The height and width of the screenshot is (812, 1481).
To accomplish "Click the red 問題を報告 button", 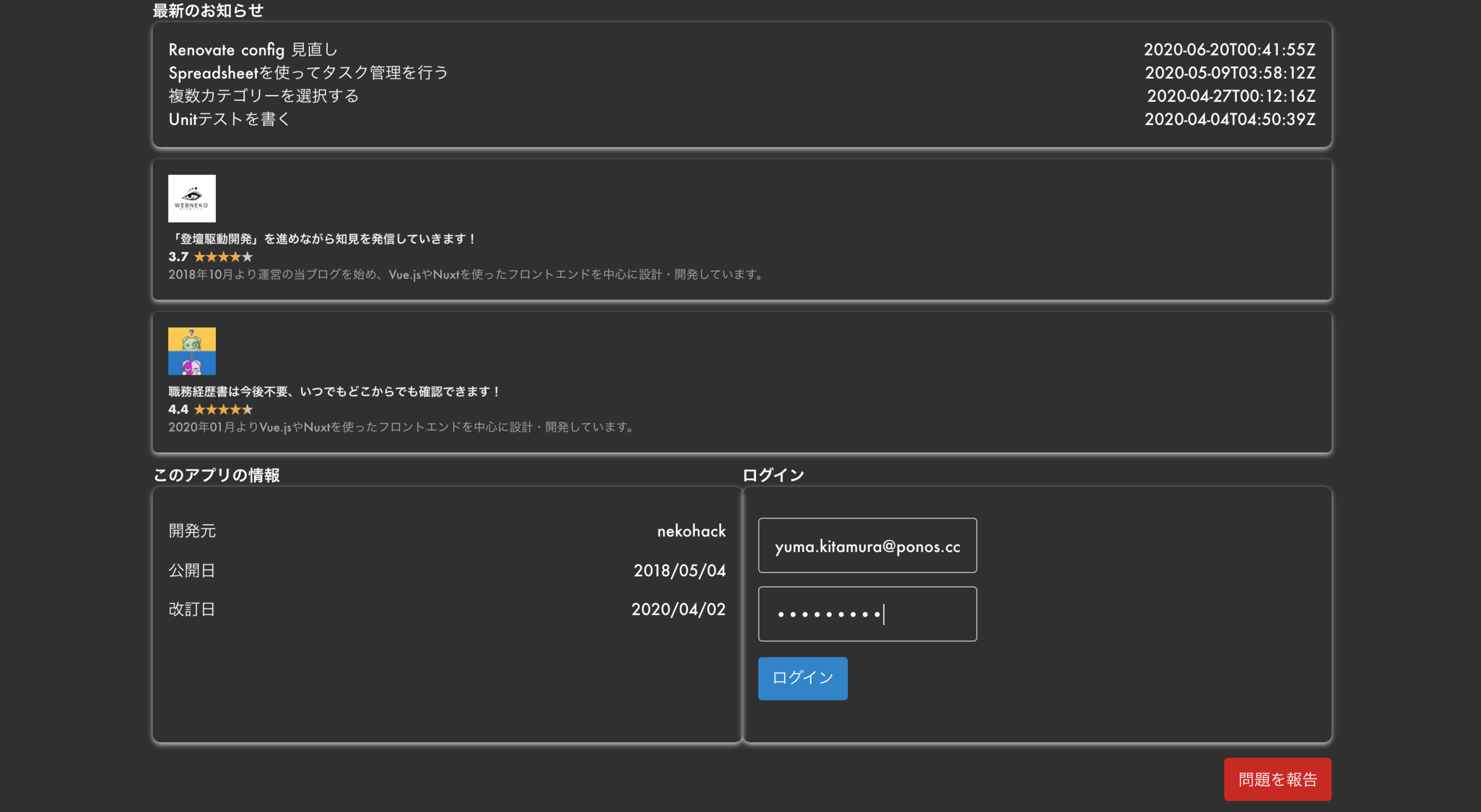I will tap(1277, 779).
